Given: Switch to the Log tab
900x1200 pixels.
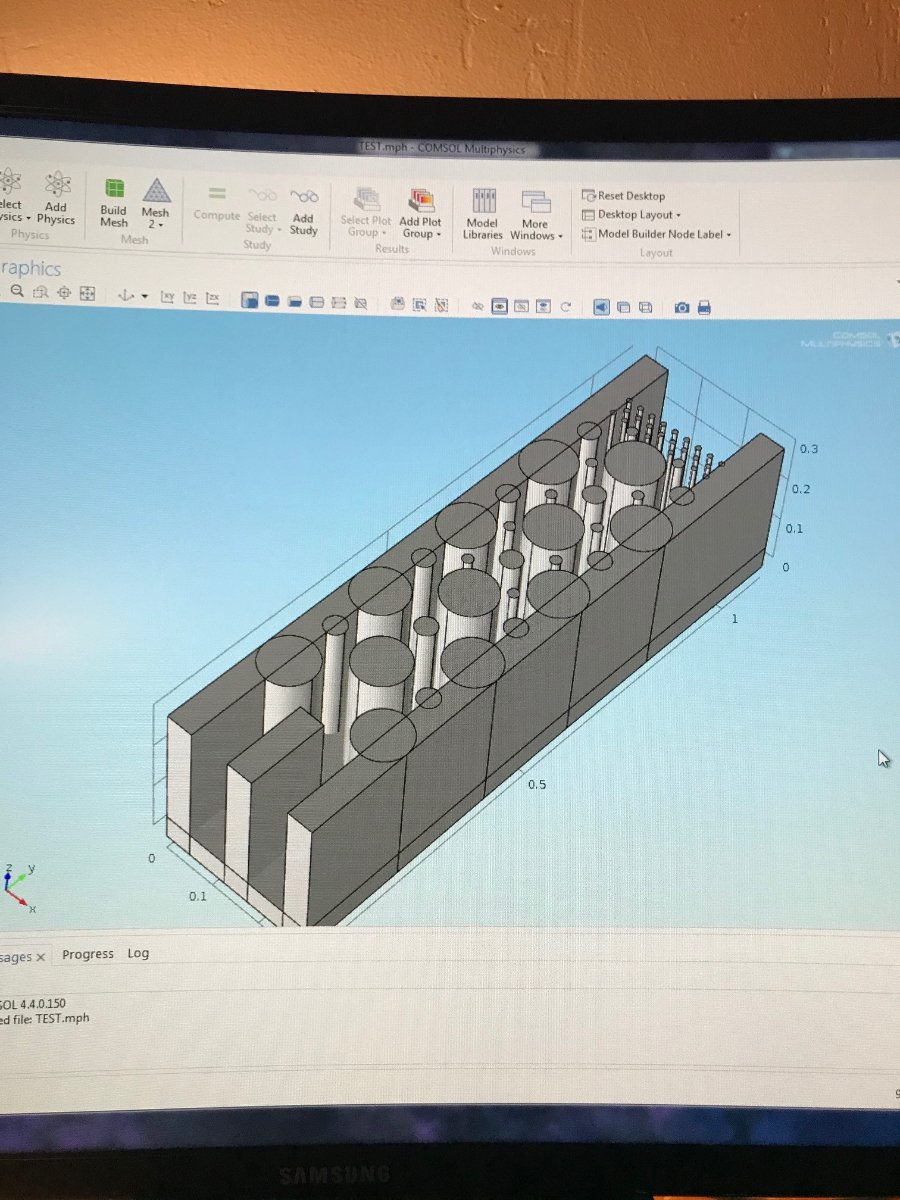Looking at the screenshot, I should [138, 954].
